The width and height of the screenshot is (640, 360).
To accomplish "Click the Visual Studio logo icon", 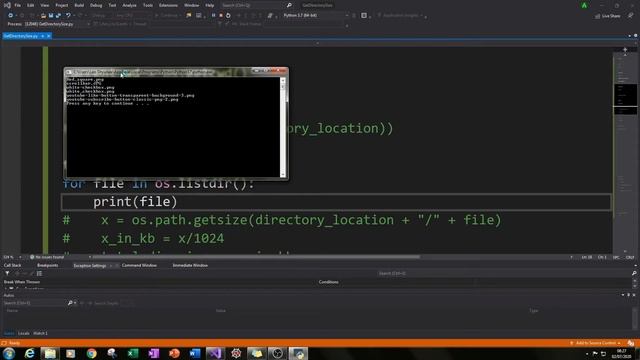I will click(7, 5).
